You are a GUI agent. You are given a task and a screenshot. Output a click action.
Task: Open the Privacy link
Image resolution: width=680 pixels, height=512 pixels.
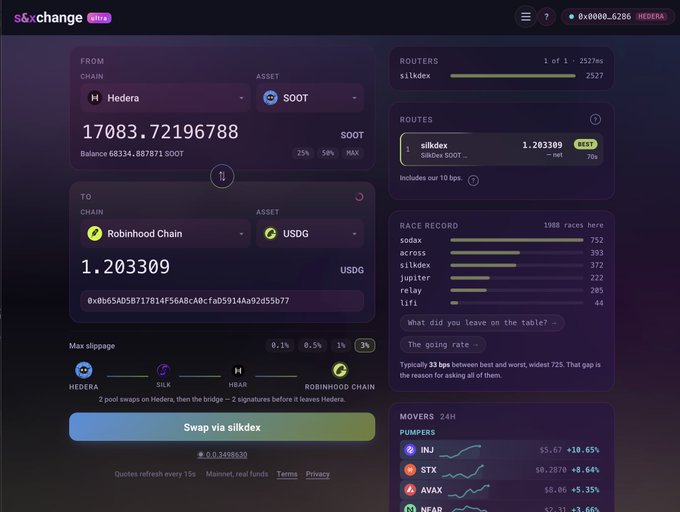[x=317, y=474]
